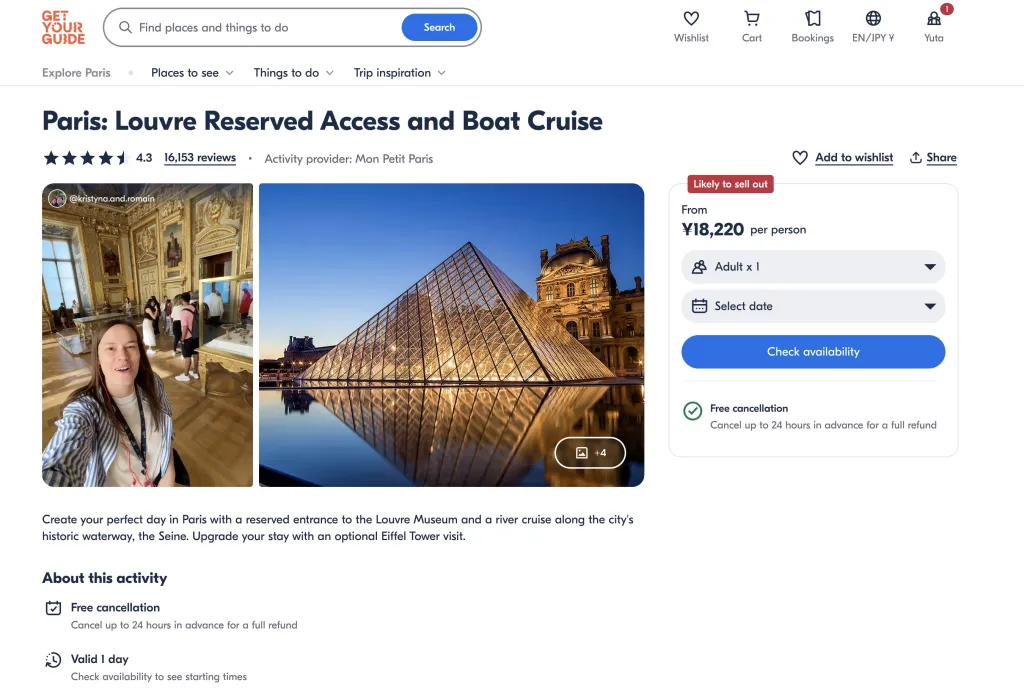This screenshot has height=693, width=1024.
Task: Click the blue Search button
Action: 439,28
